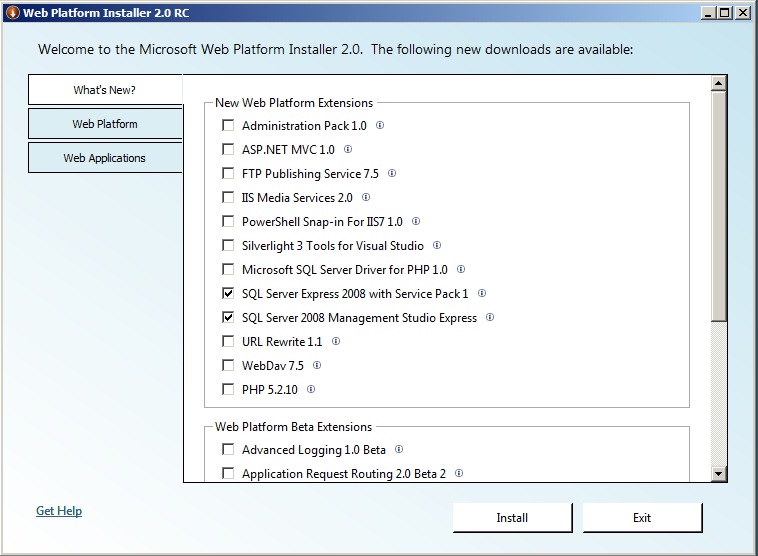
Task: Click the scrollbar up arrow
Action: pos(719,84)
